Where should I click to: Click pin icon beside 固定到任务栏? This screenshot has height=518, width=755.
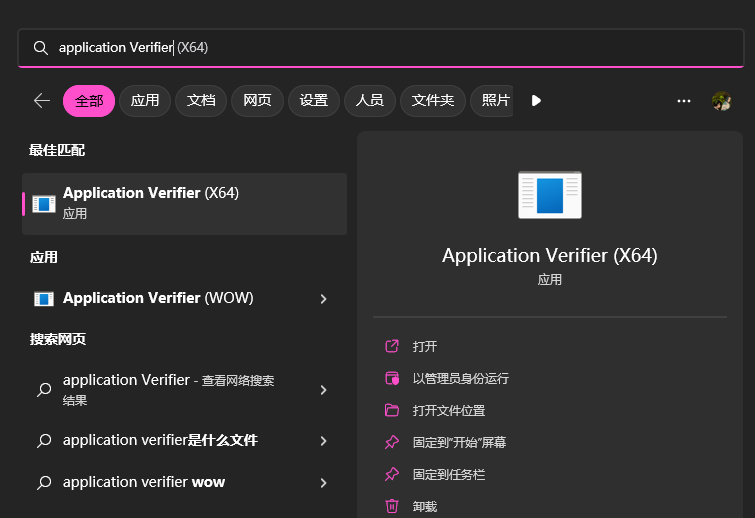coord(392,475)
